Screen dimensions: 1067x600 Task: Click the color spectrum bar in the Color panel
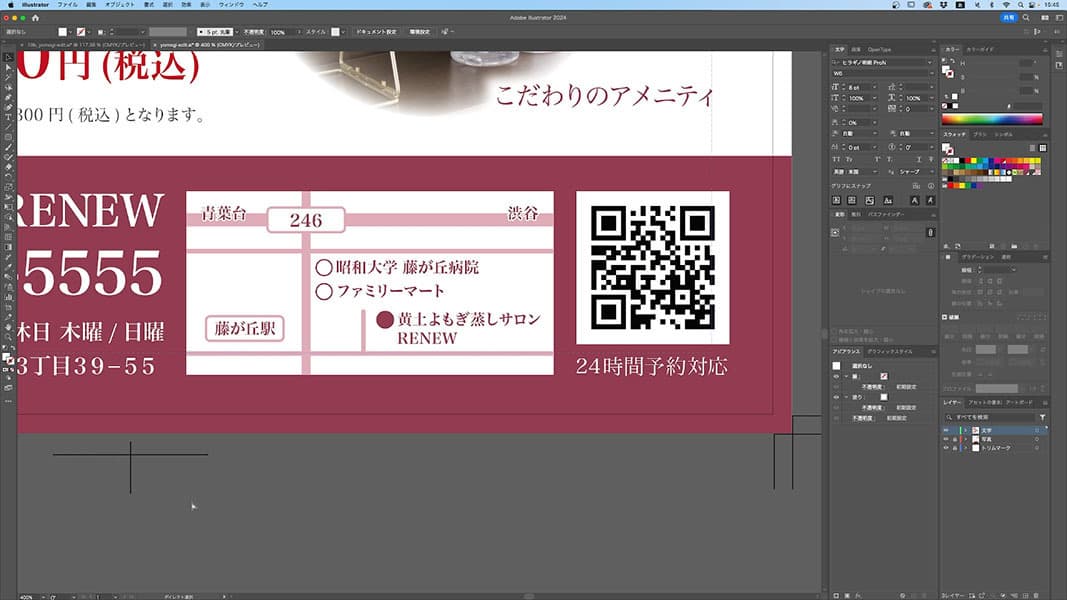992,119
